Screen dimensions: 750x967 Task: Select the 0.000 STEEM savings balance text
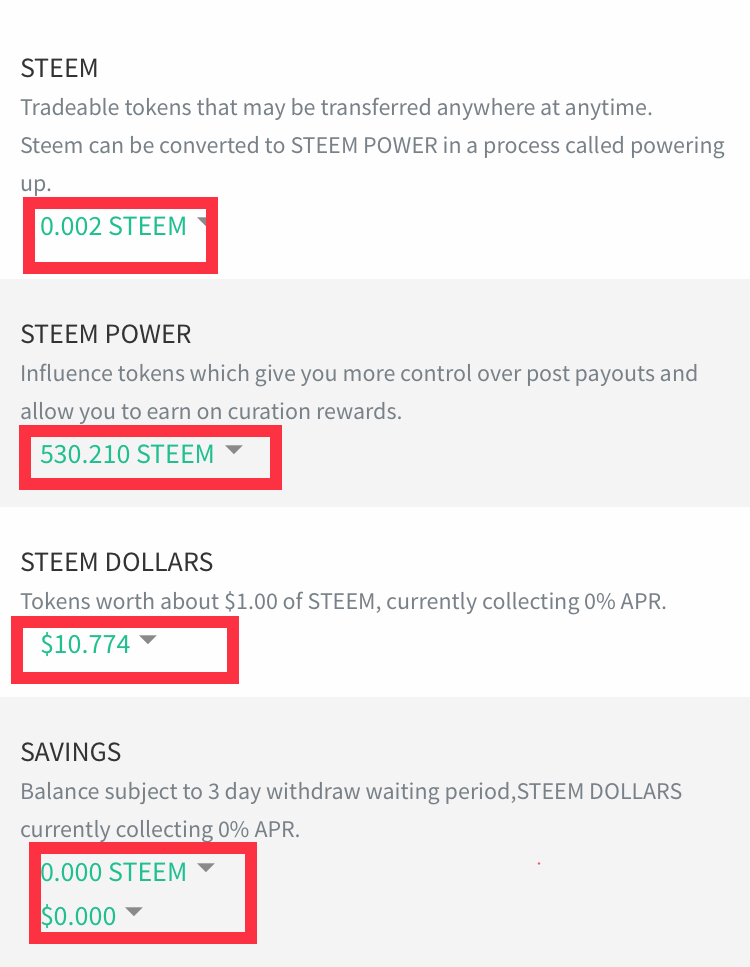[113, 873]
